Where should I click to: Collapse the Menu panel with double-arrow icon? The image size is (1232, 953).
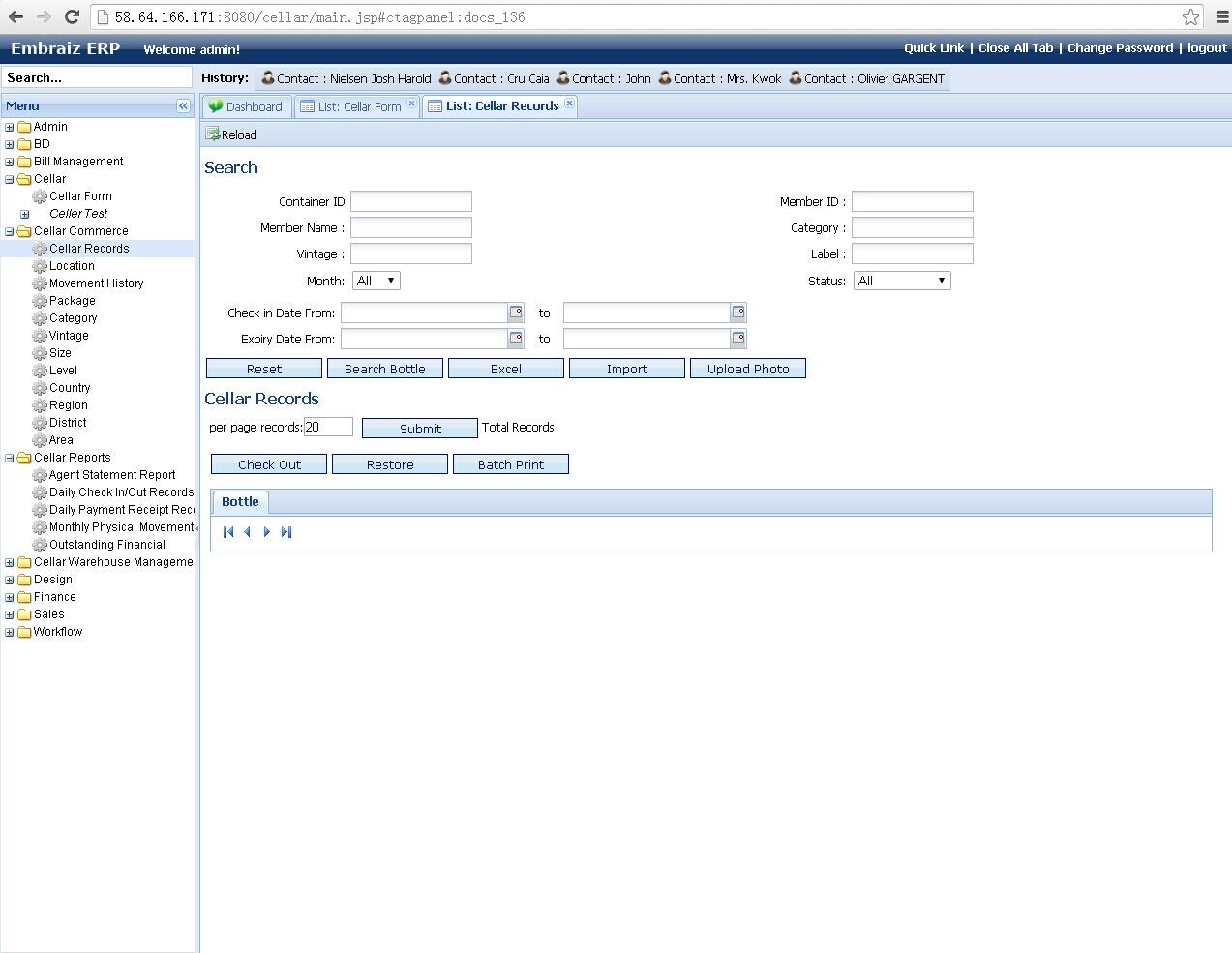183,106
